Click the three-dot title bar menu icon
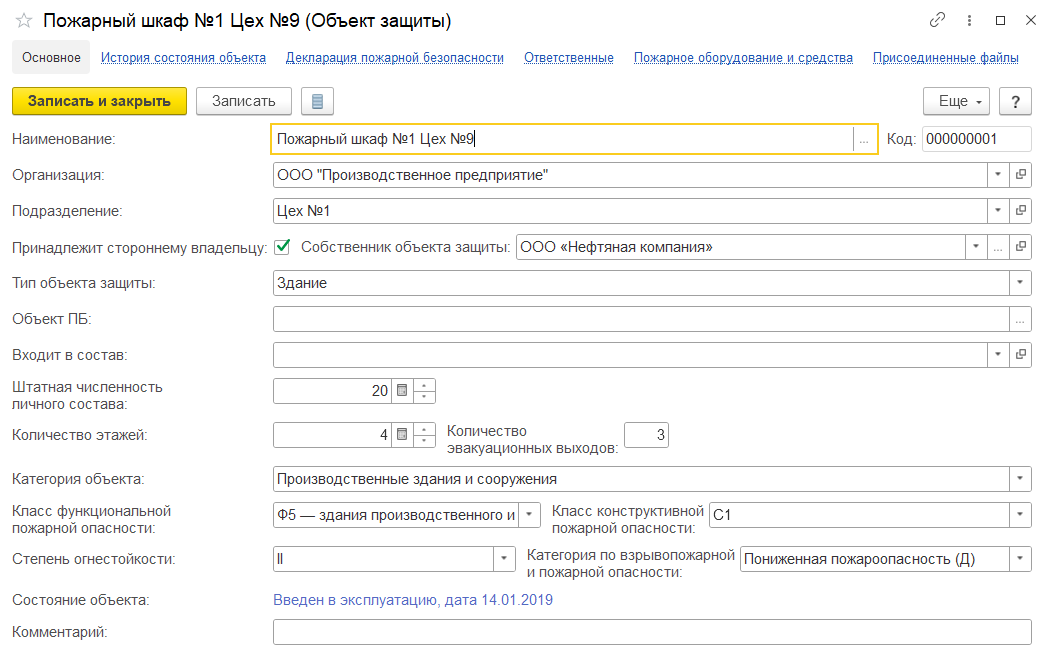The width and height of the screenshot is (1051, 656). pyautogui.click(x=969, y=20)
